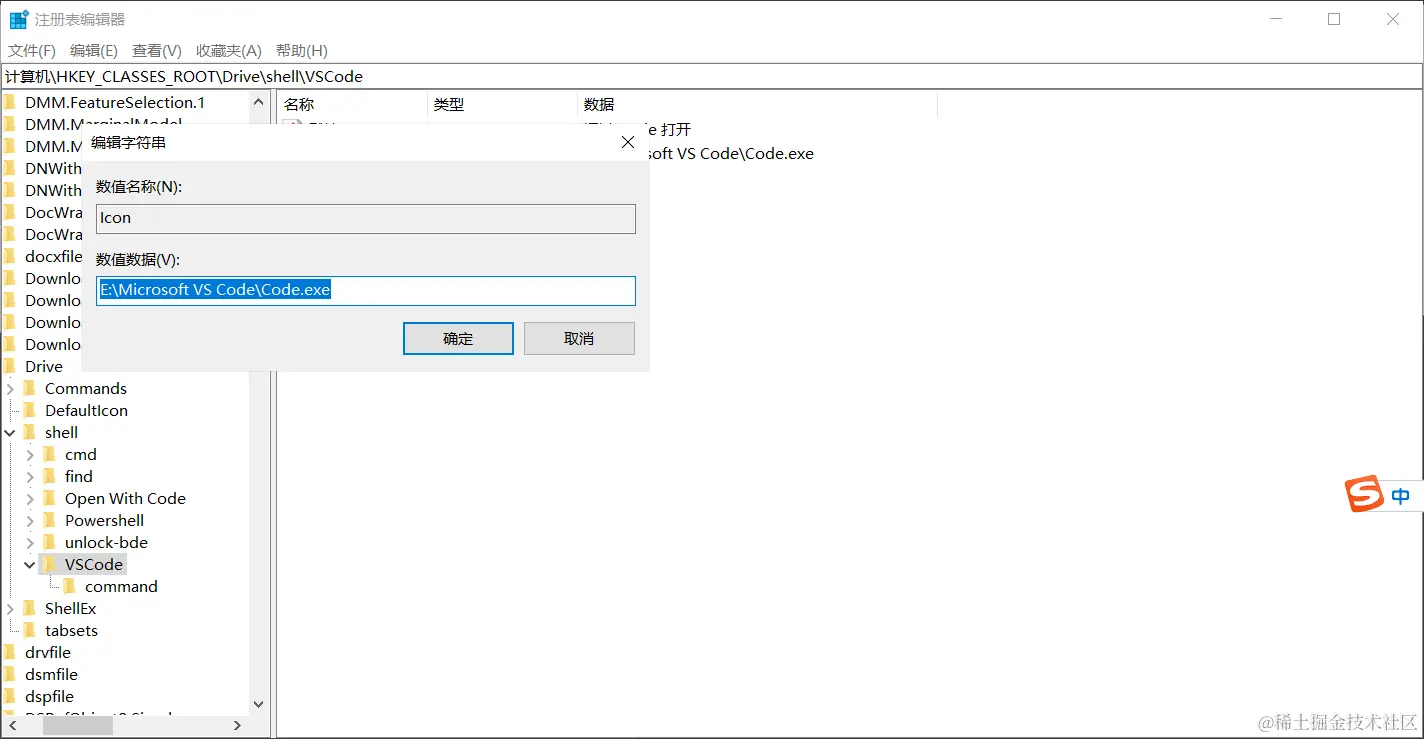Click the 数值数据 value input field

(x=366, y=291)
